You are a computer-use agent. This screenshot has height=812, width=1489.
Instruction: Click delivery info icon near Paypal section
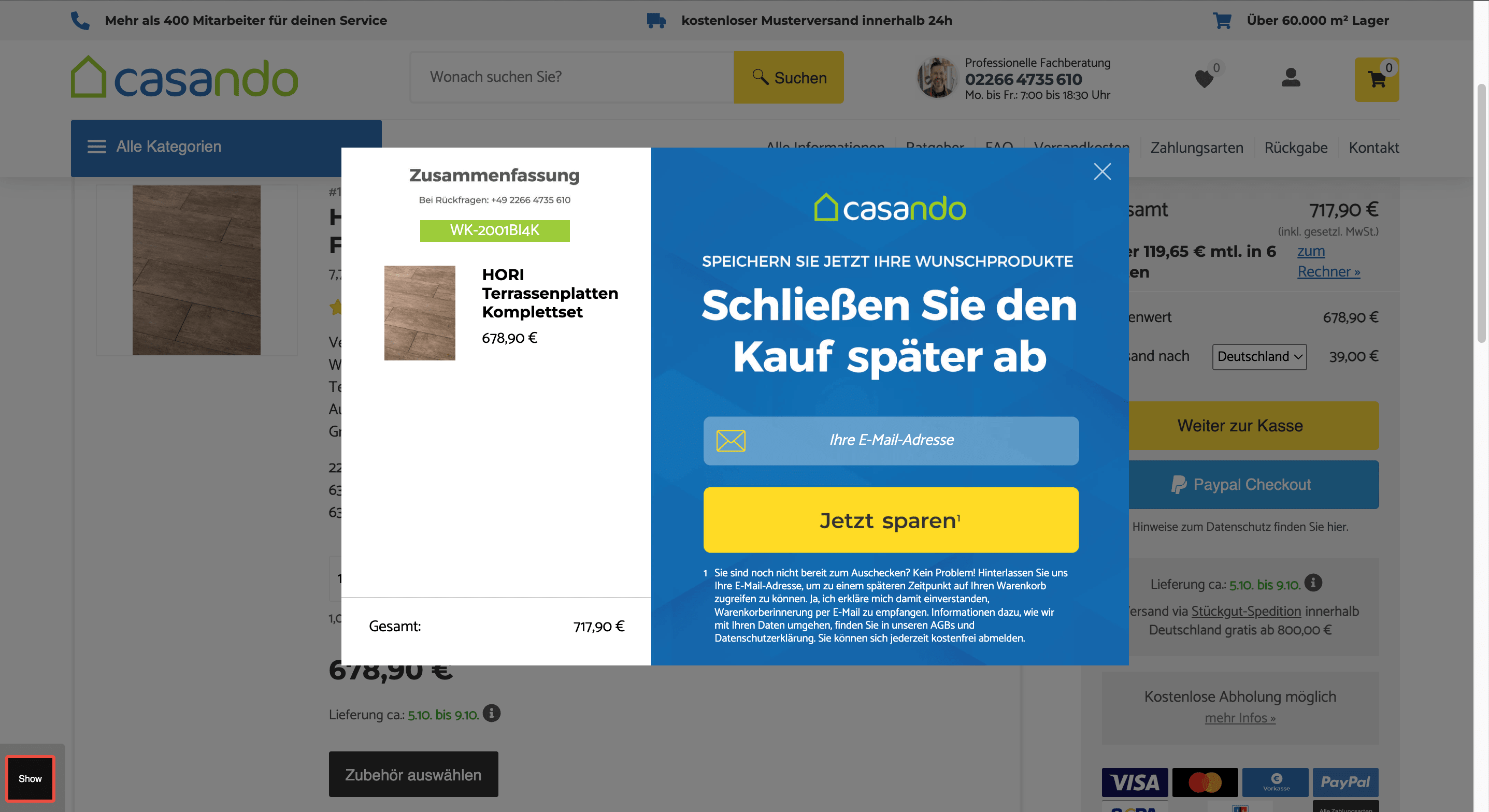point(1313,583)
